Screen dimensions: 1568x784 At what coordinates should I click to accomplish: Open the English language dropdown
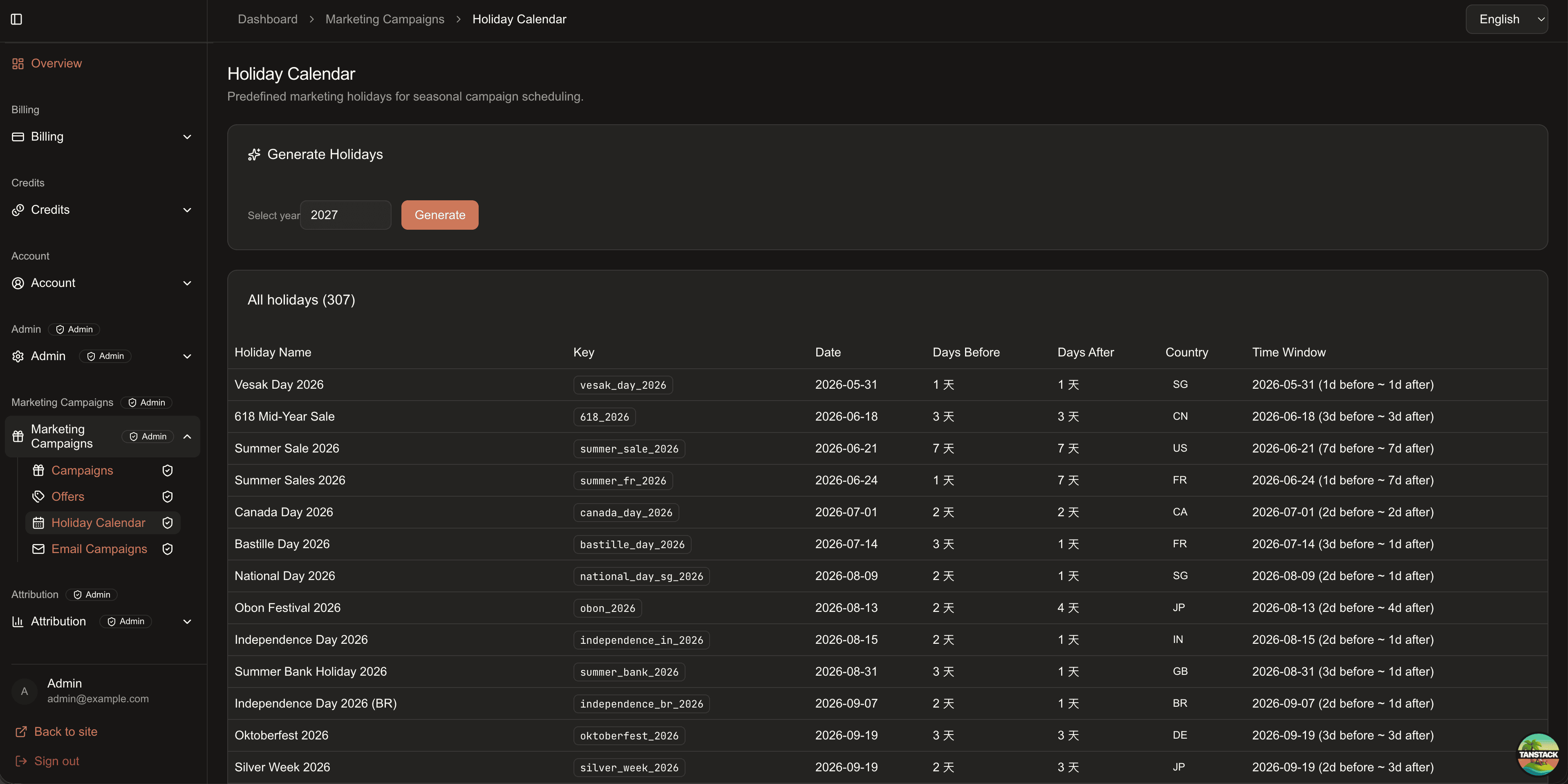click(1507, 20)
